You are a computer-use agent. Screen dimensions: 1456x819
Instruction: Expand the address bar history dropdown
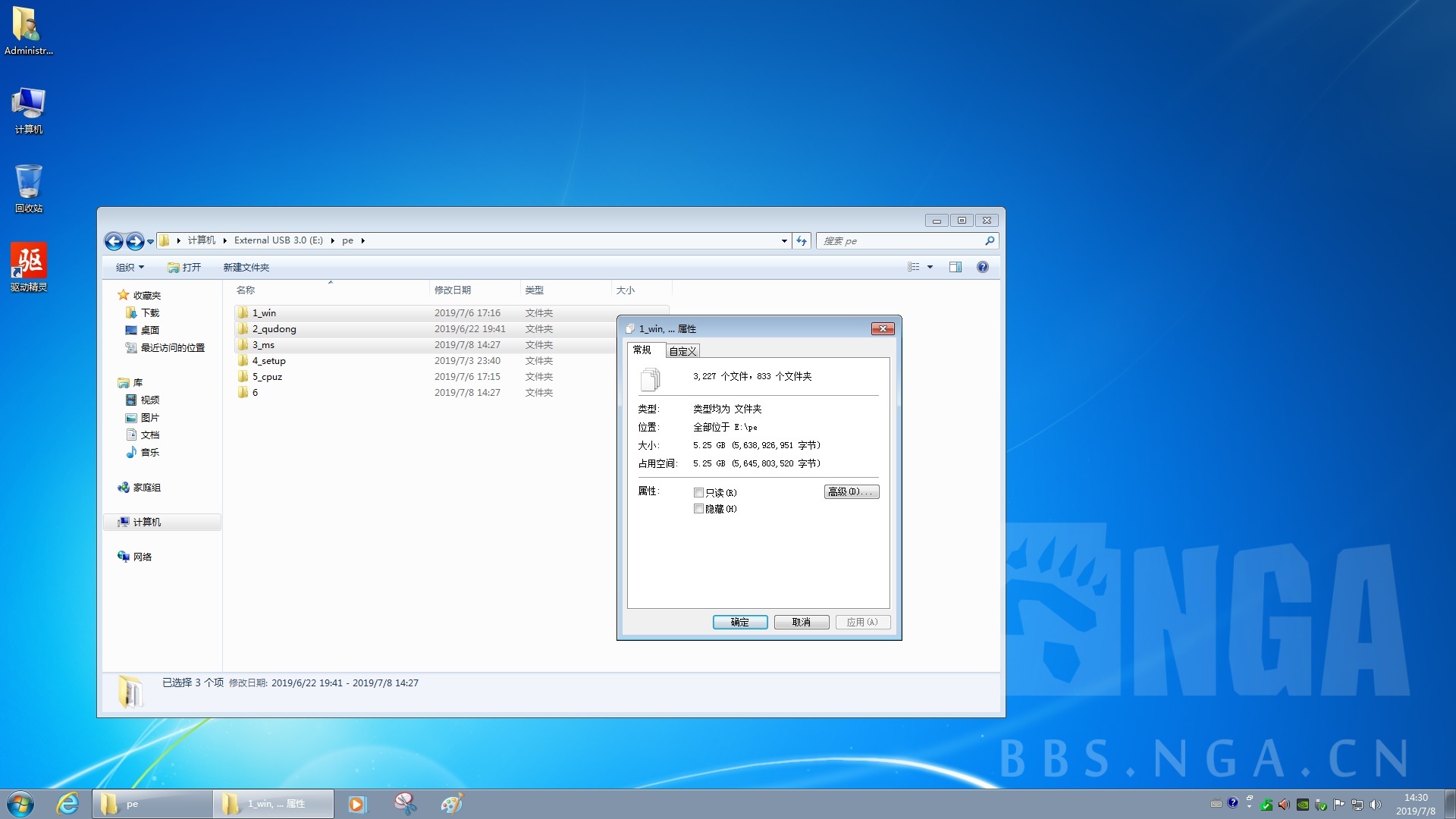[x=784, y=240]
